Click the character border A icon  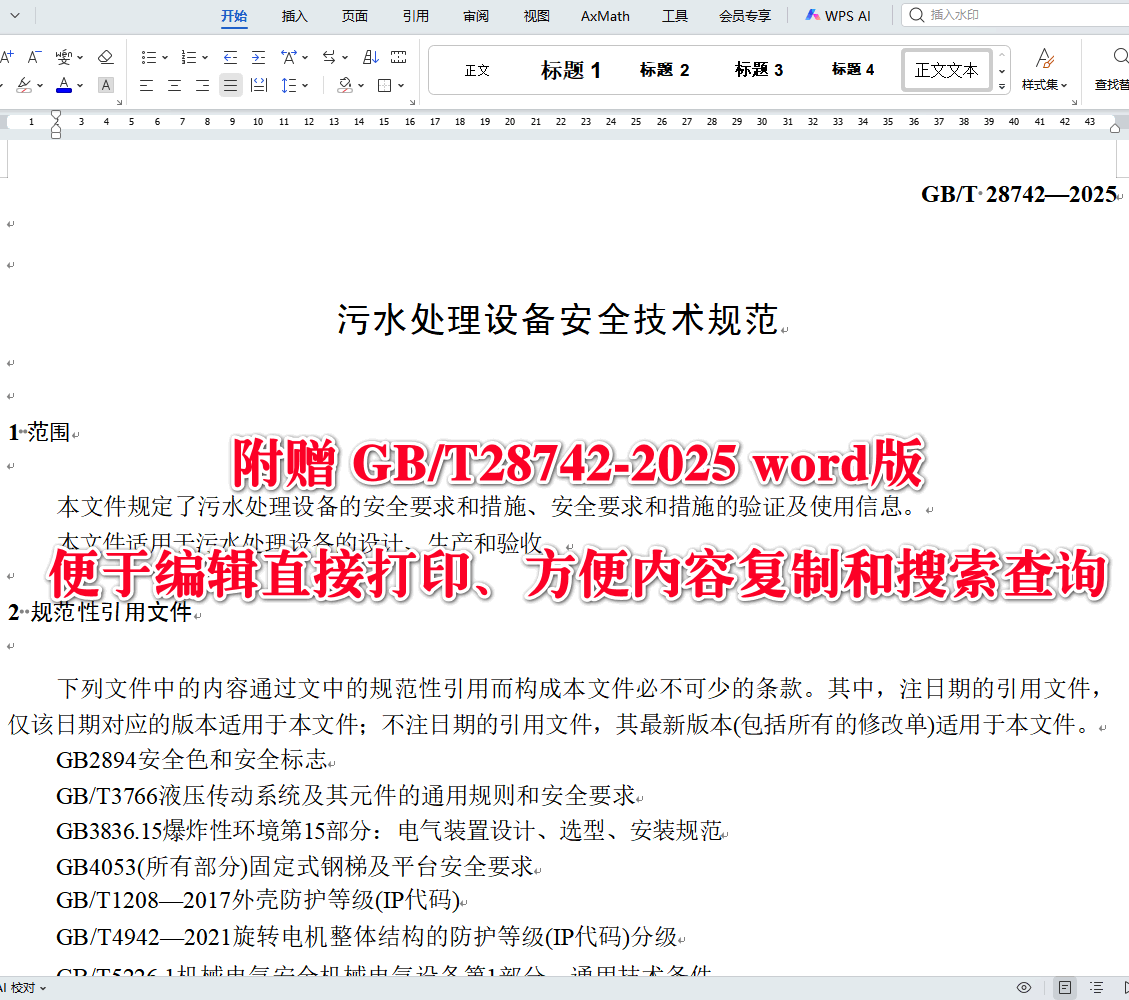click(105, 85)
